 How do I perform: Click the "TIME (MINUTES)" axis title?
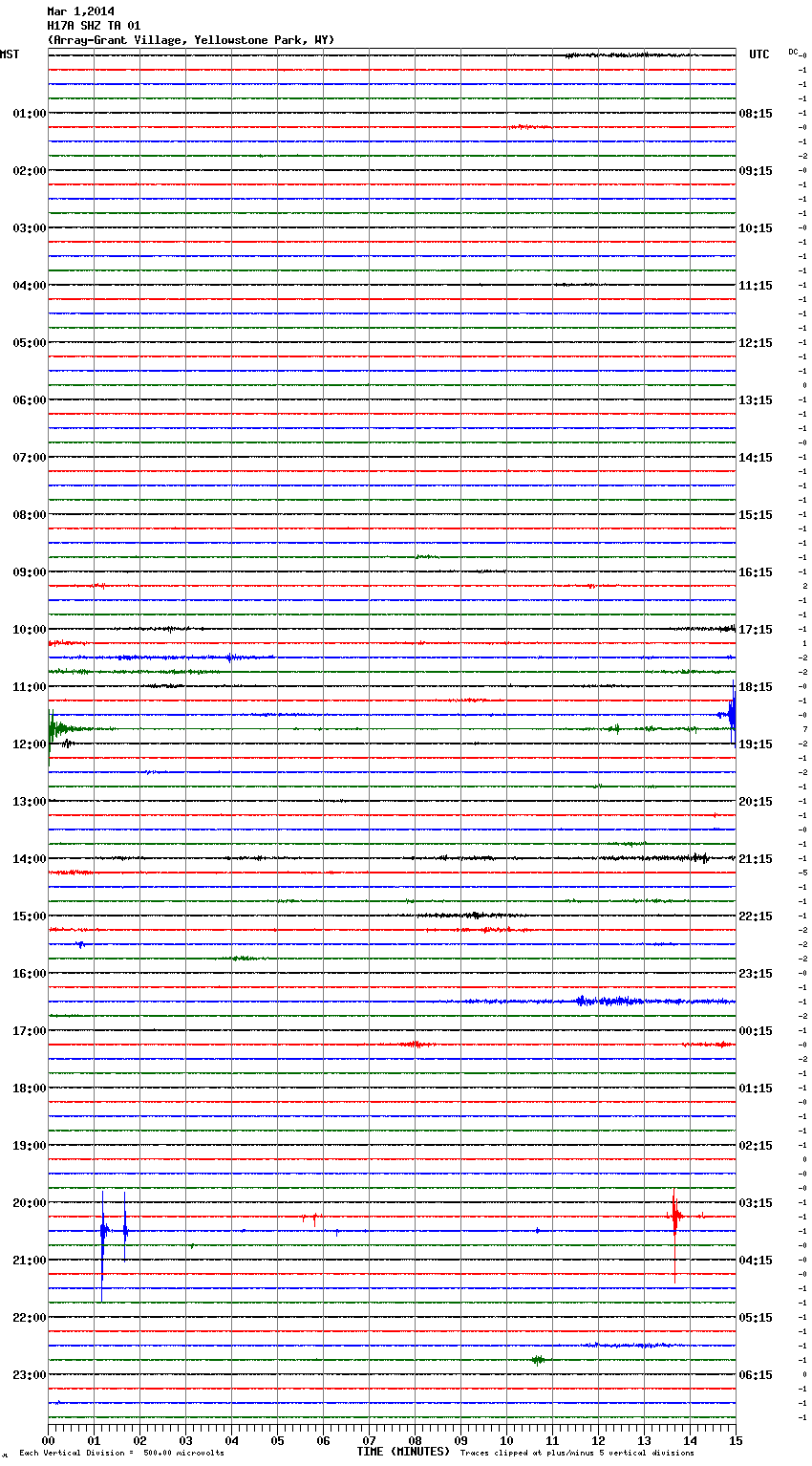tap(403, 1452)
